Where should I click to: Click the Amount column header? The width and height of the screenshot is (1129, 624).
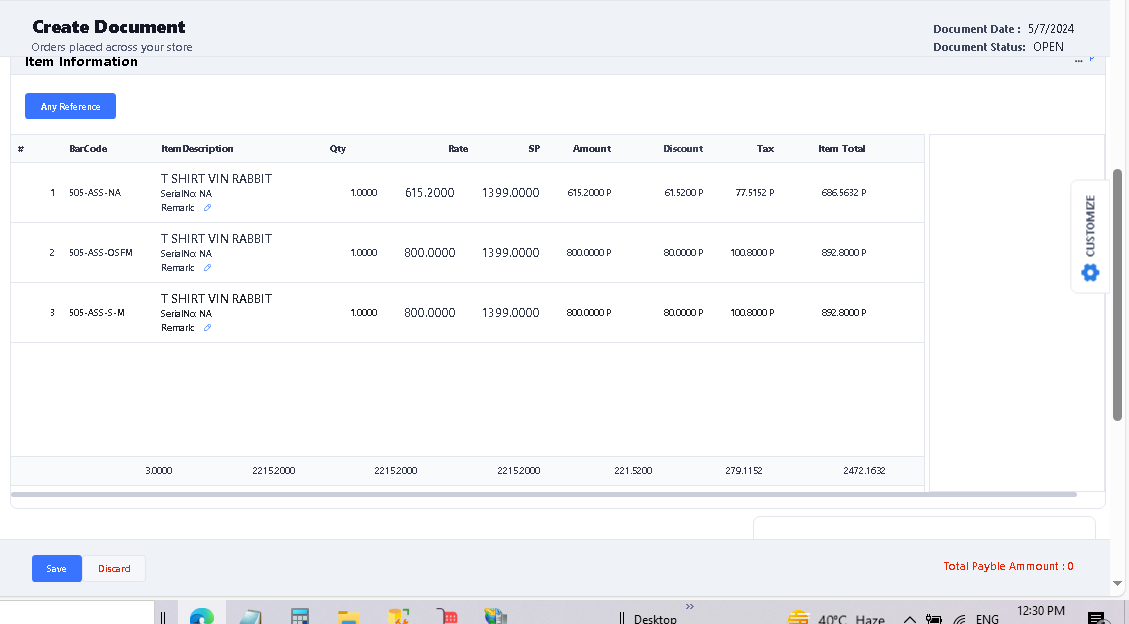[x=592, y=149]
